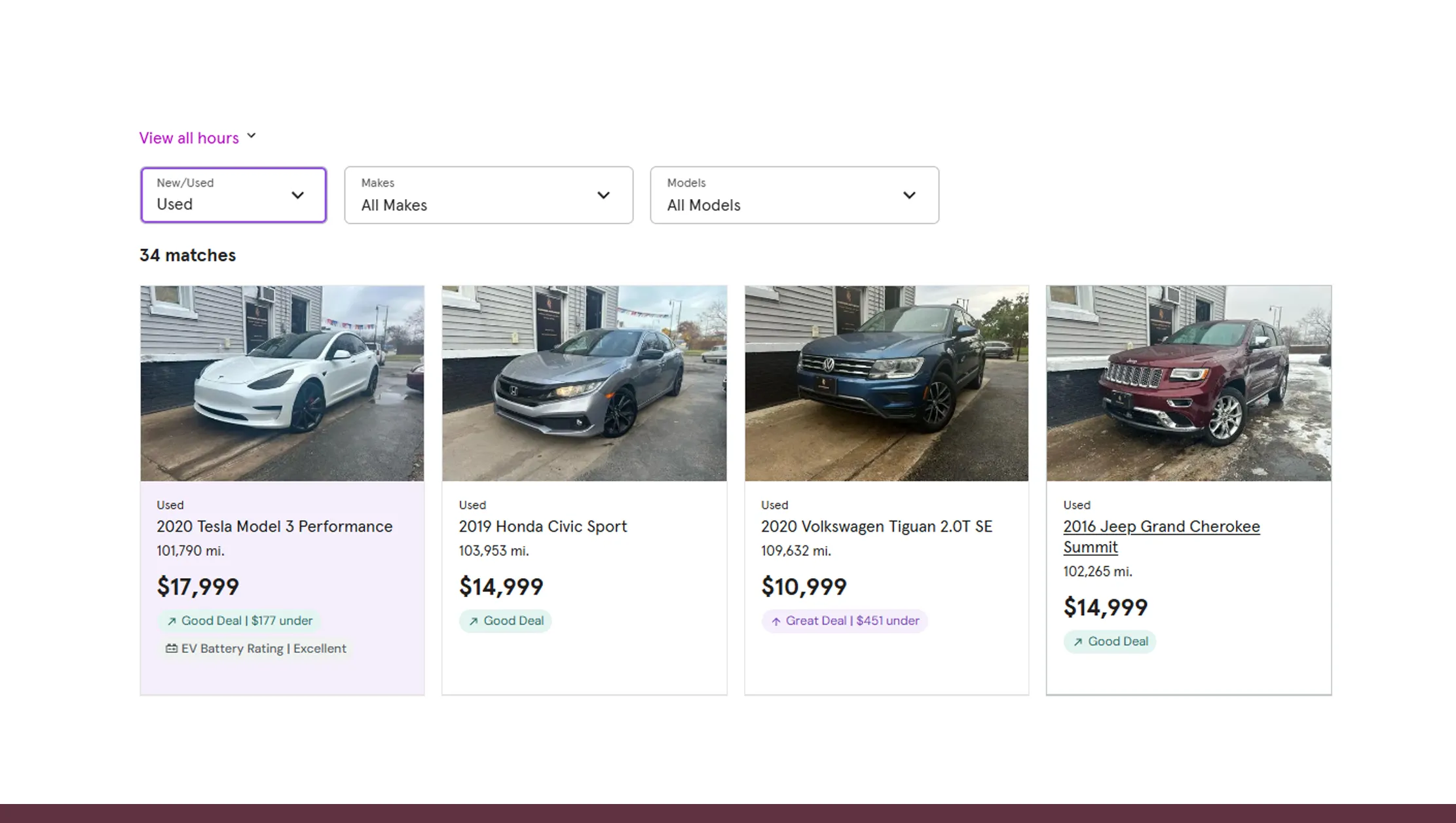Click the View all hours link
The image size is (1456, 823).
tap(189, 138)
